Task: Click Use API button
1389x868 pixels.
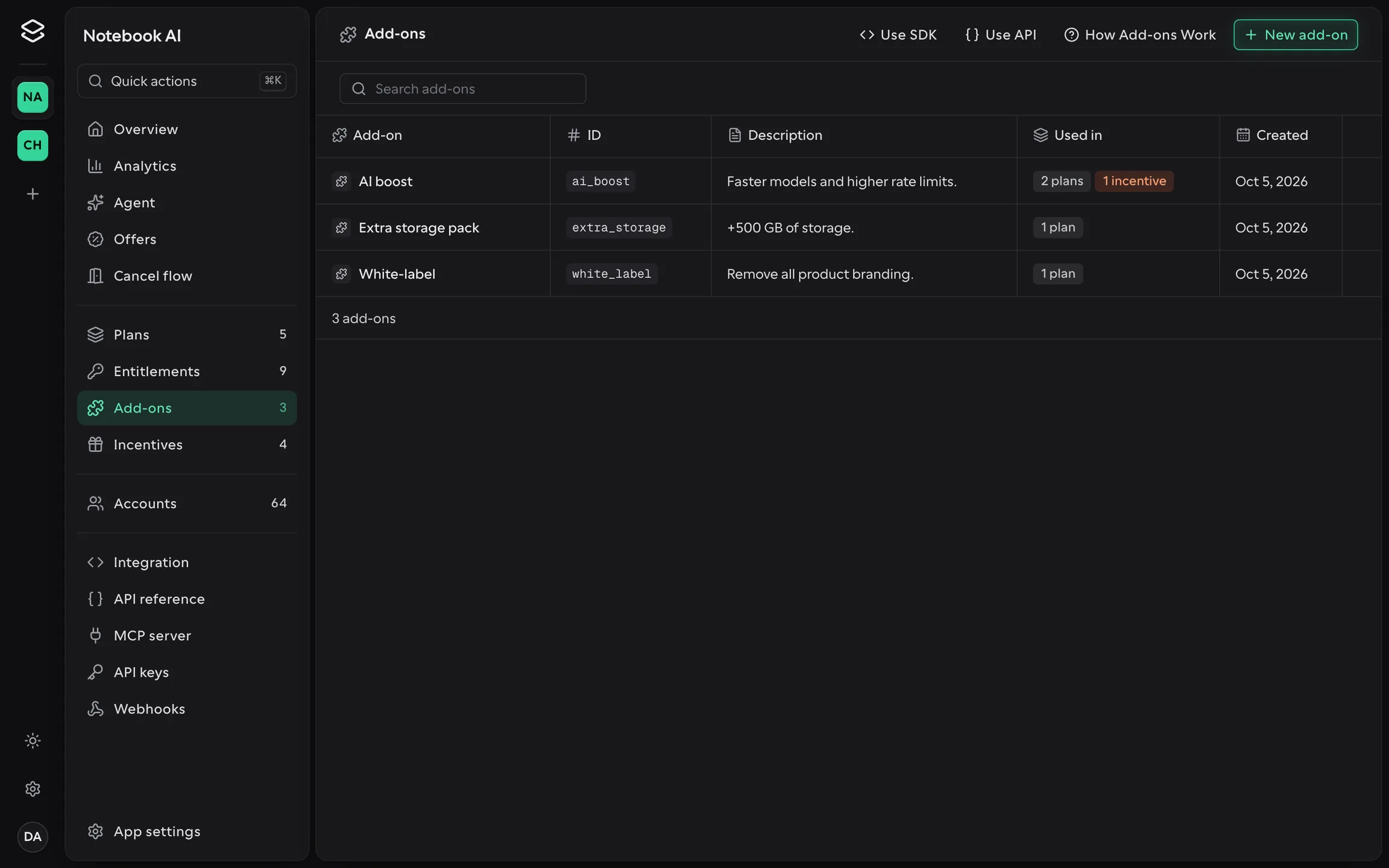Action: click(1001, 35)
